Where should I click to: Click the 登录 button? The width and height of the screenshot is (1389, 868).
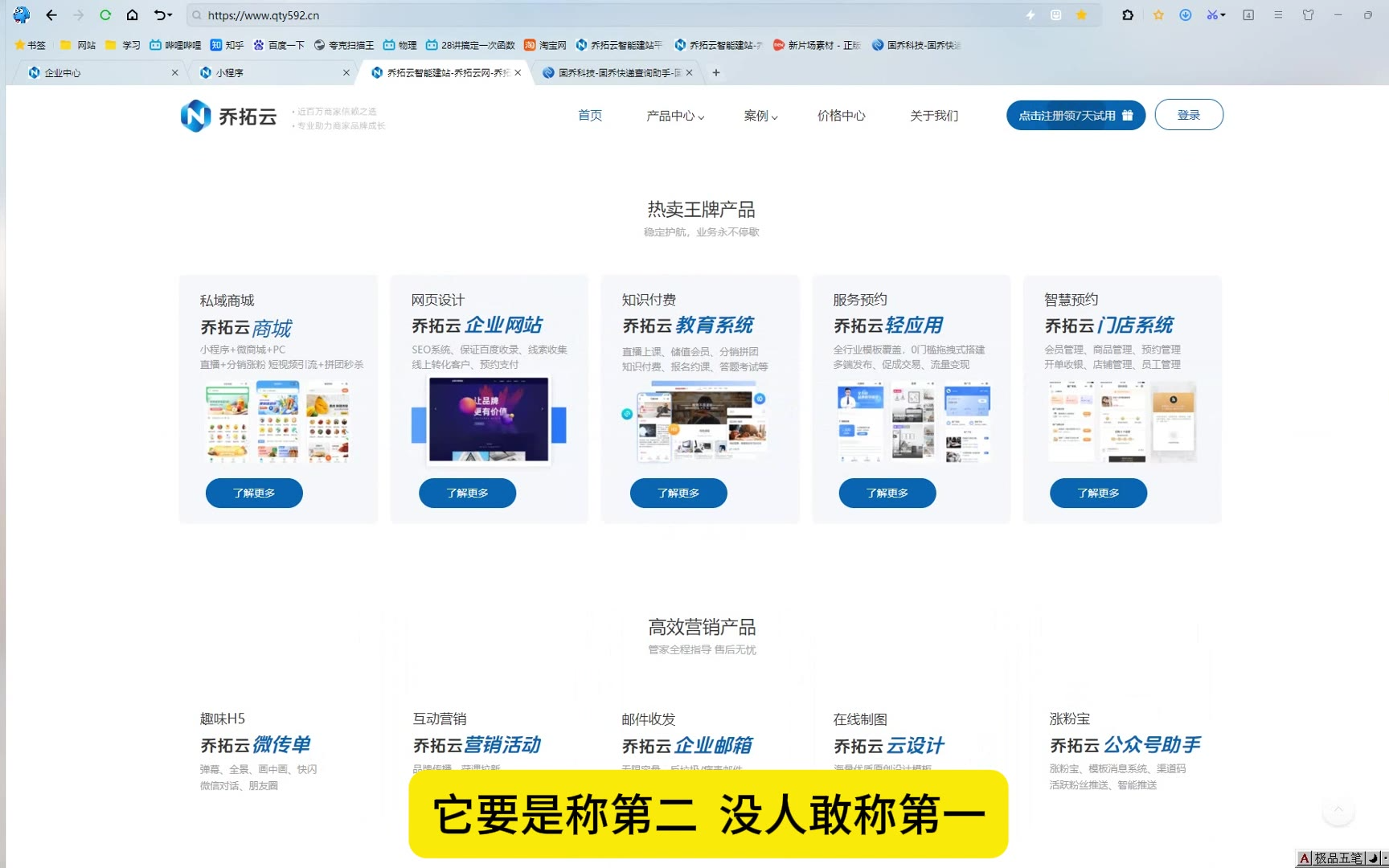[x=1188, y=115]
